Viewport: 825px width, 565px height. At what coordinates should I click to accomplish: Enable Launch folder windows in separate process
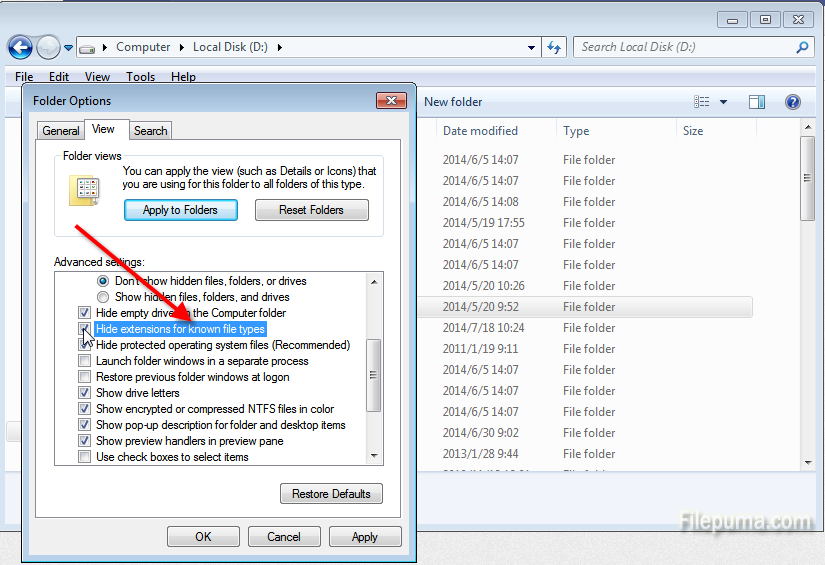pos(85,361)
